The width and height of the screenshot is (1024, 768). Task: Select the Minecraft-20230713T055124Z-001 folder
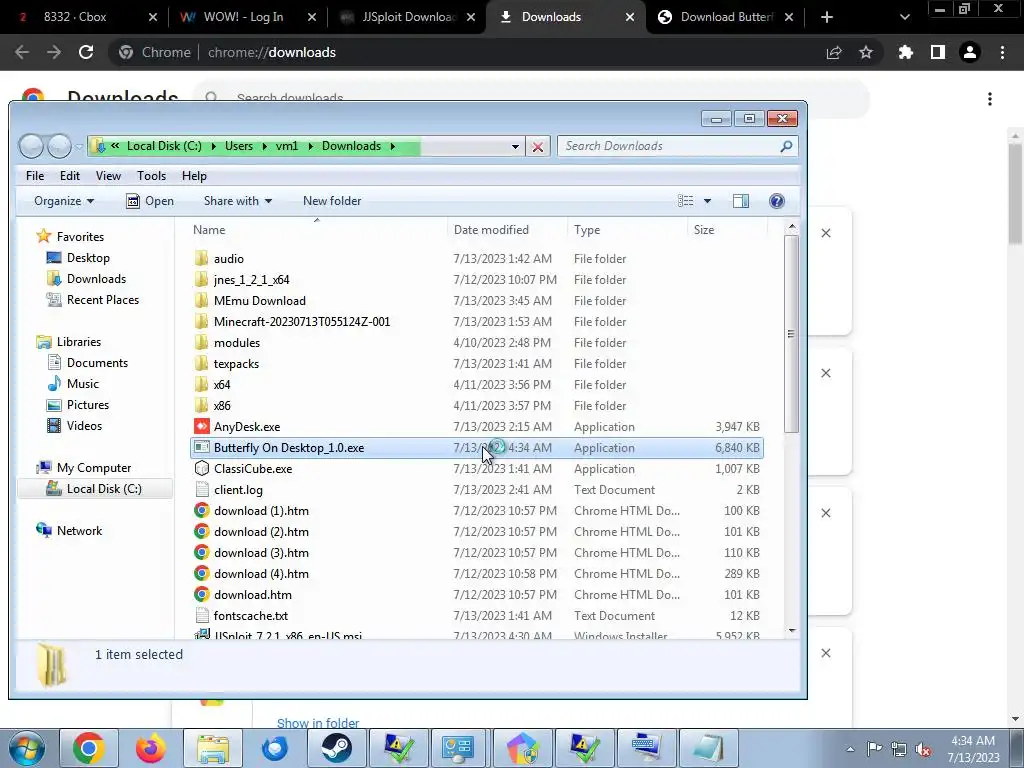pyautogui.click(x=301, y=322)
